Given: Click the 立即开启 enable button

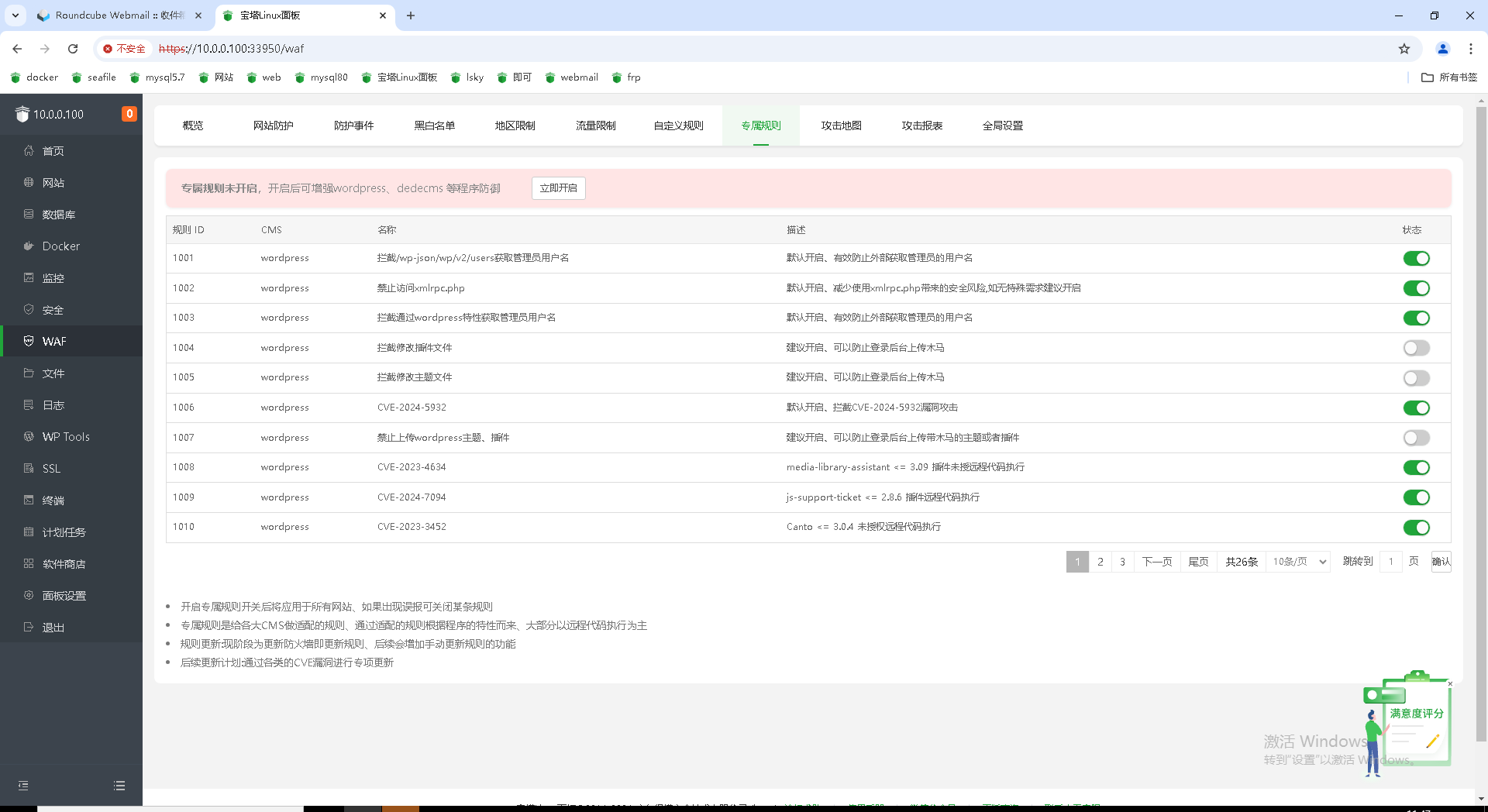Looking at the screenshot, I should tap(559, 188).
